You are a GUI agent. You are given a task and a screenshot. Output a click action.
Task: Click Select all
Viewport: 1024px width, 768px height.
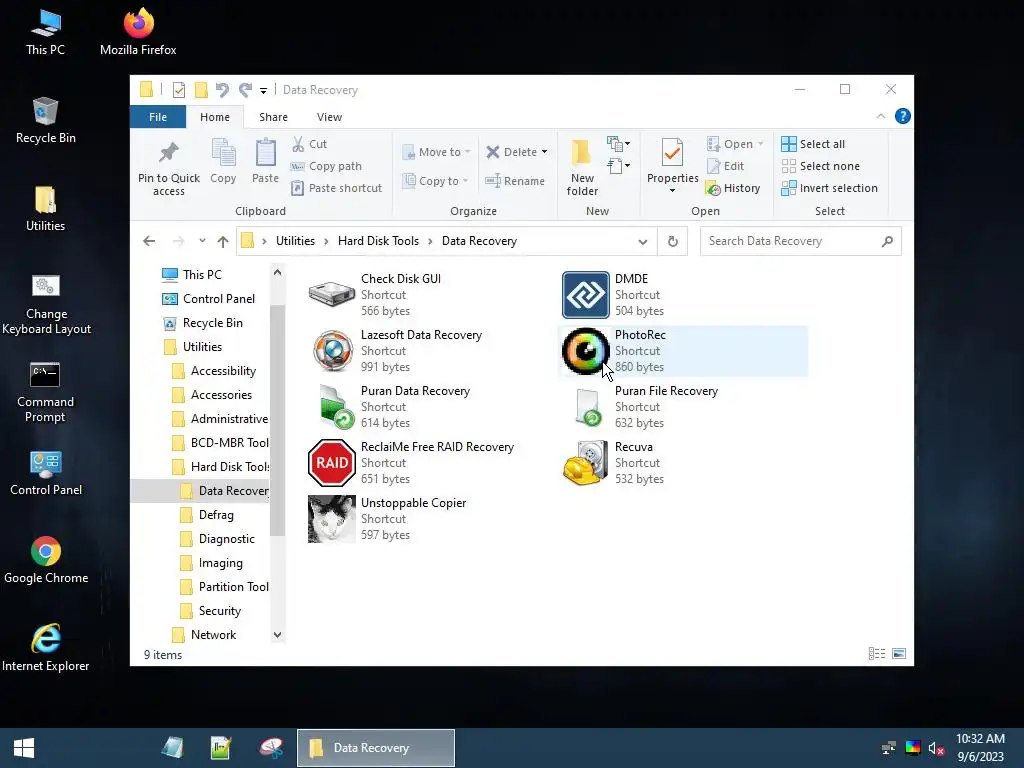tap(813, 144)
